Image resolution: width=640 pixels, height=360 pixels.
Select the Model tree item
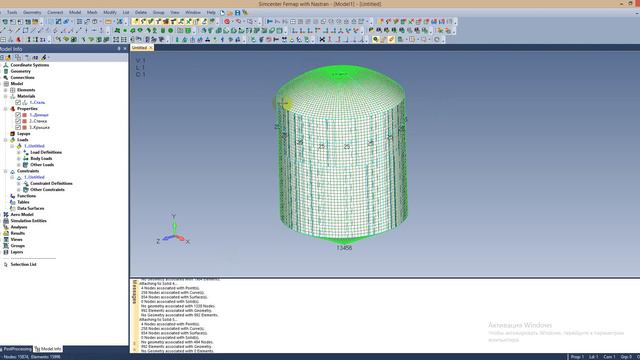17,84
